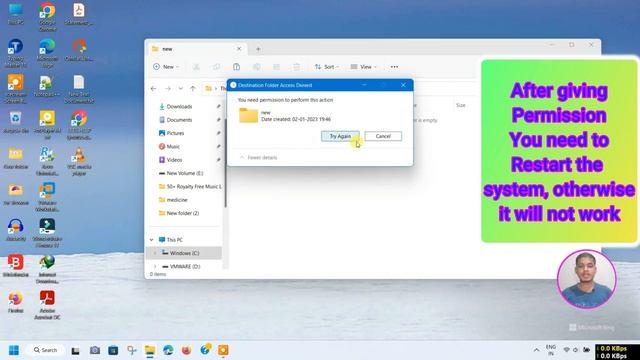640x360 pixels.
Task: Select New Volume (E:) in sidebar
Action: pyautogui.click(x=184, y=173)
